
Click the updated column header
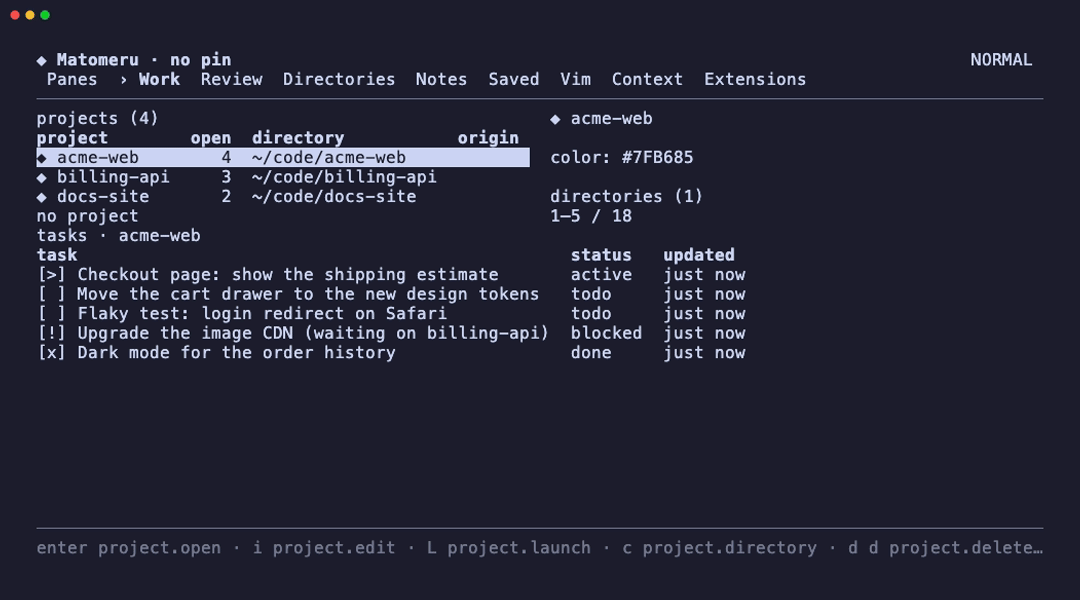[699, 255]
